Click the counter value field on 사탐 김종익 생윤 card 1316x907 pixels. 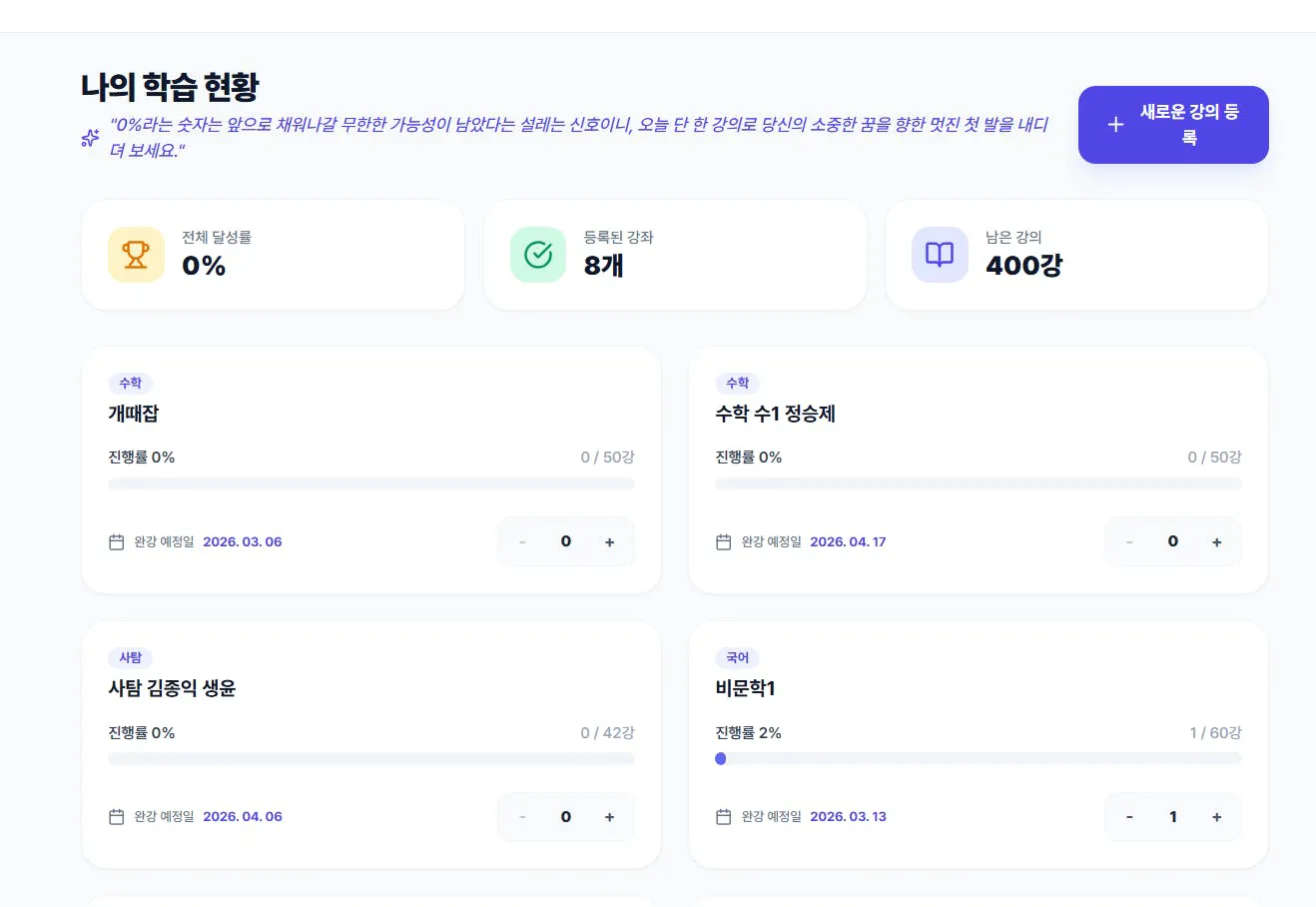point(566,816)
